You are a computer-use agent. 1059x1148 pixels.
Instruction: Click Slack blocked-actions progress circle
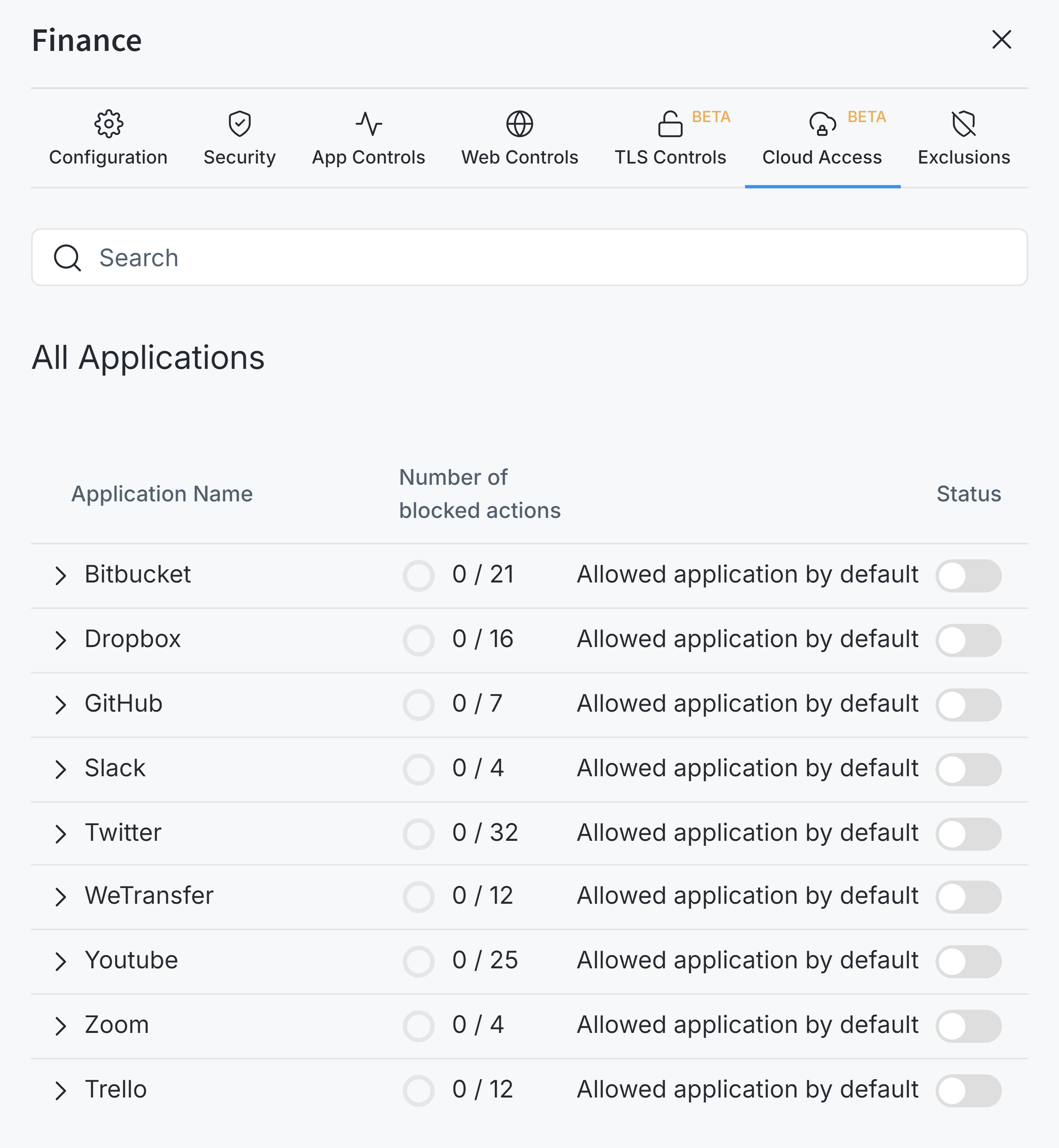pyautogui.click(x=418, y=769)
